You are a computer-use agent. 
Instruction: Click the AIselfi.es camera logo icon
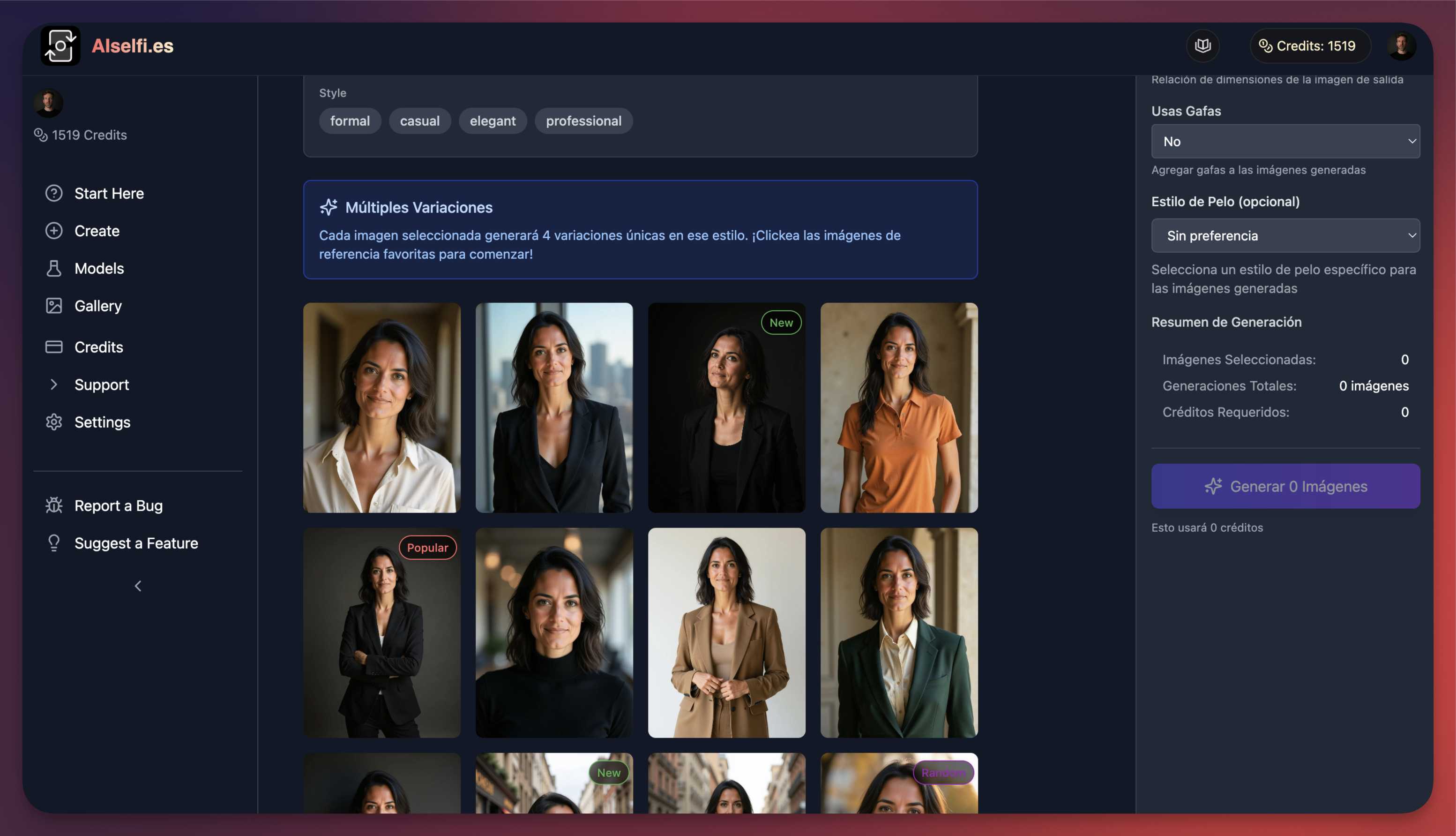(x=60, y=45)
